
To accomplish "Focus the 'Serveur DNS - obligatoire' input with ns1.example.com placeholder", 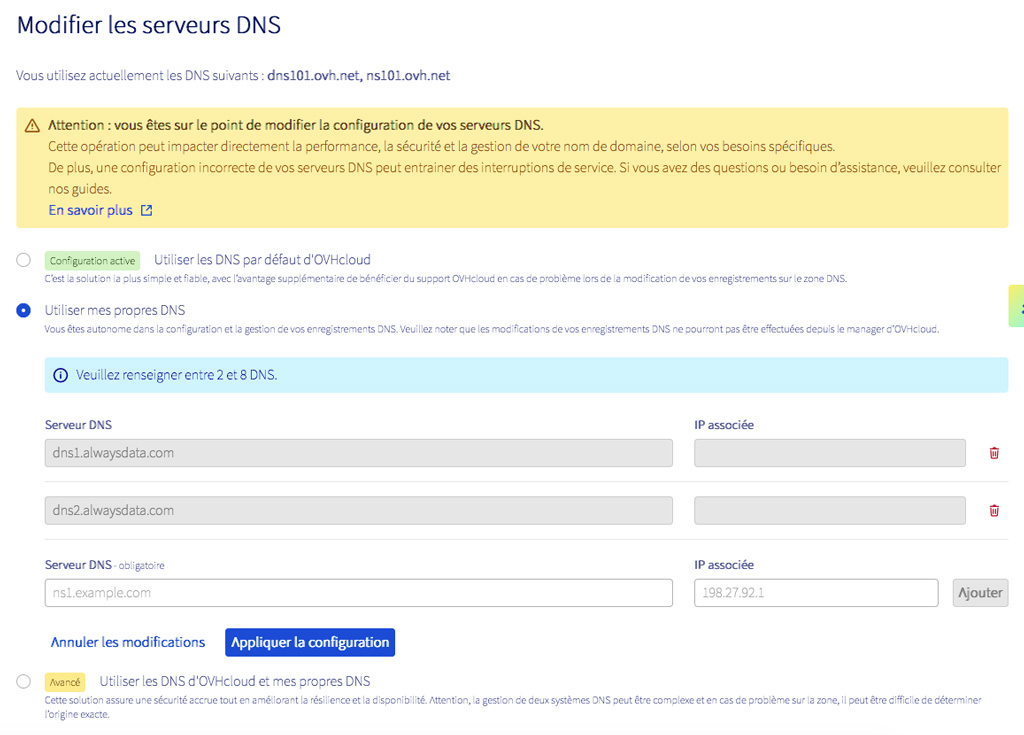I will point(359,593).
